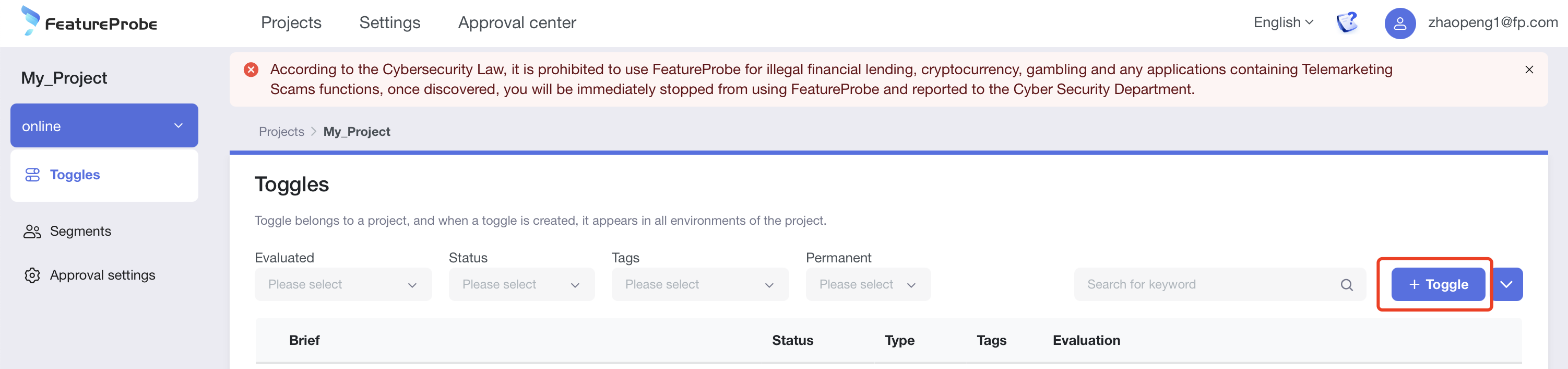The width and height of the screenshot is (1568, 369).
Task: Expand the arrow next to Toggle button
Action: [x=1506, y=285]
